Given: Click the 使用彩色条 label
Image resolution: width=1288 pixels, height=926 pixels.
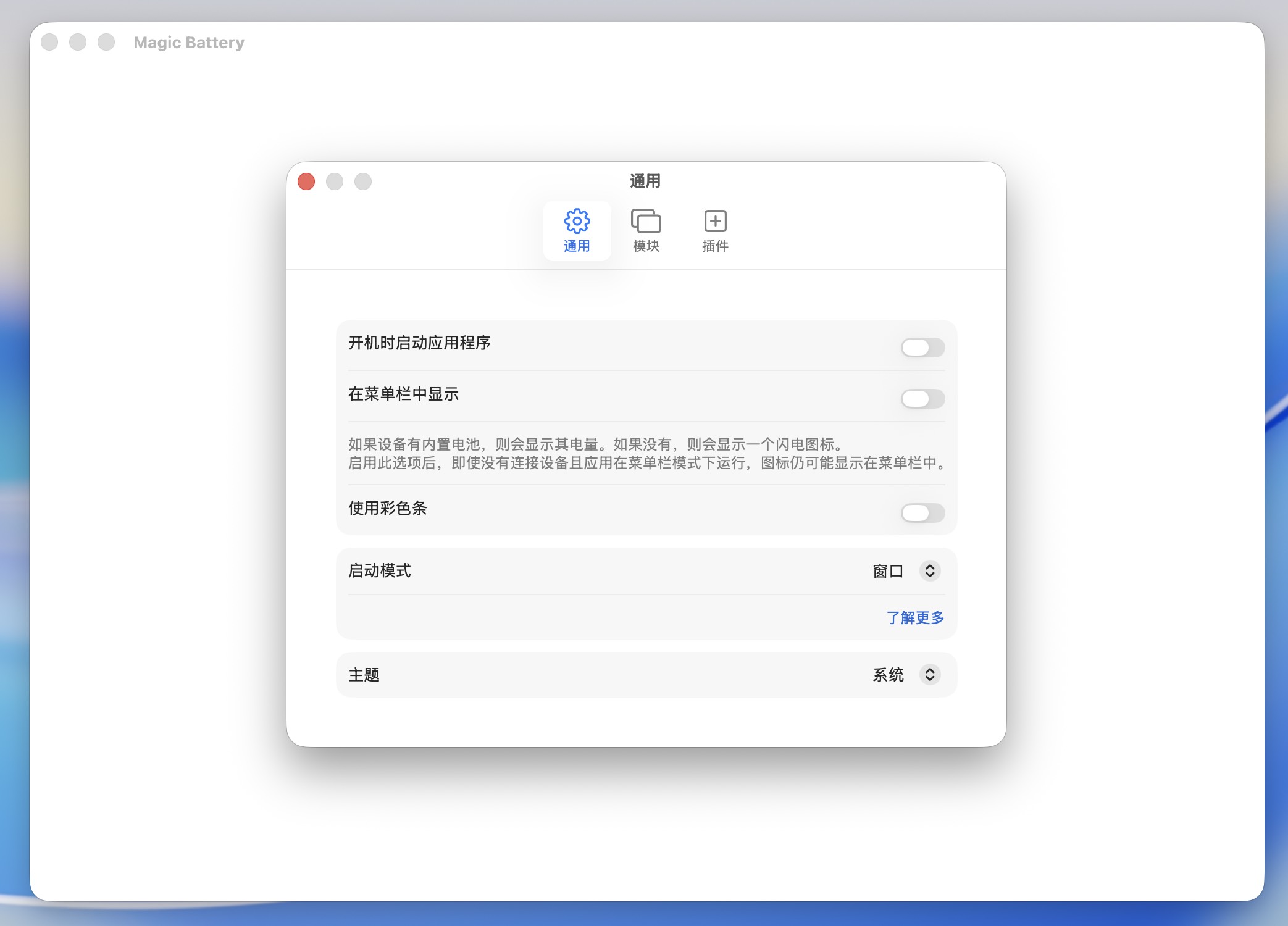Looking at the screenshot, I should (x=388, y=509).
